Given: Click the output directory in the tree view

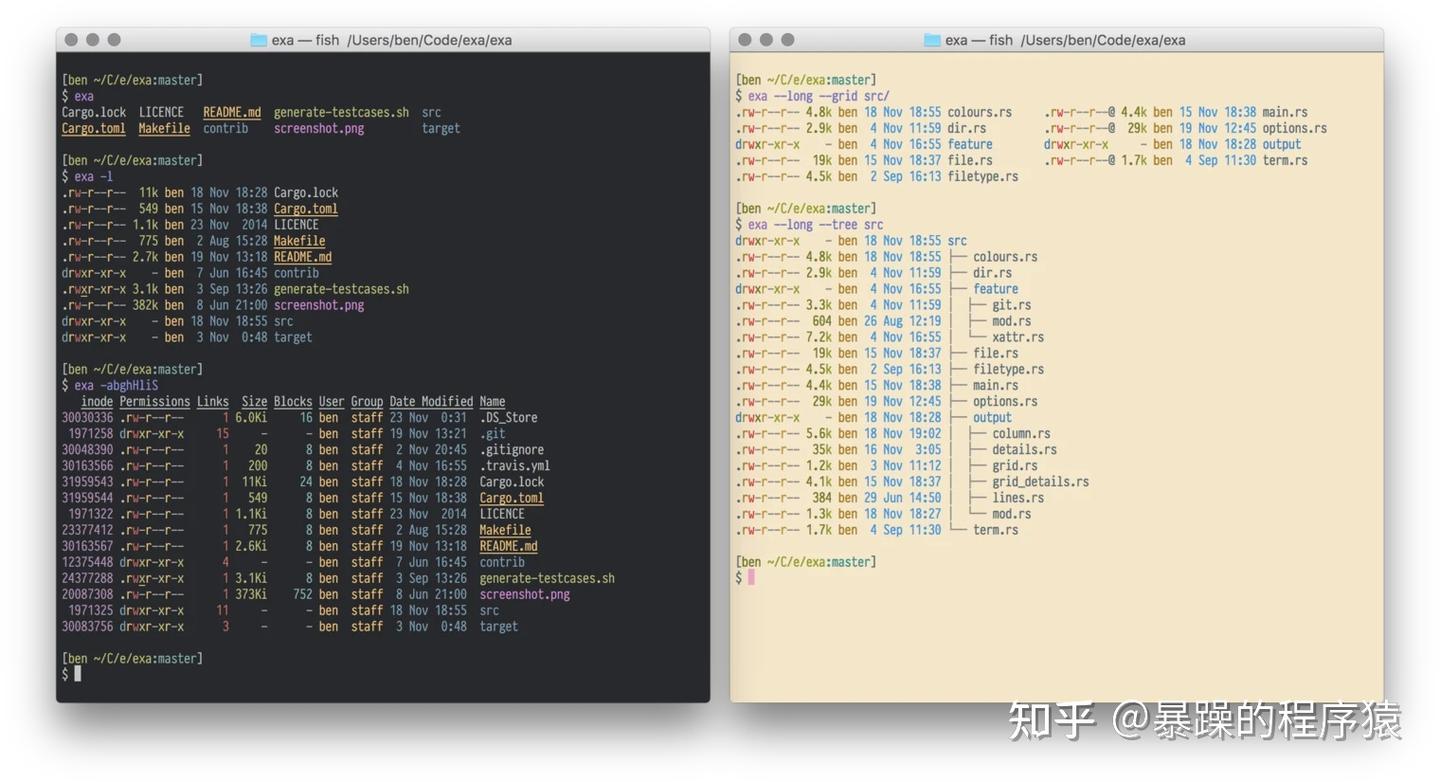Looking at the screenshot, I should (x=991, y=417).
